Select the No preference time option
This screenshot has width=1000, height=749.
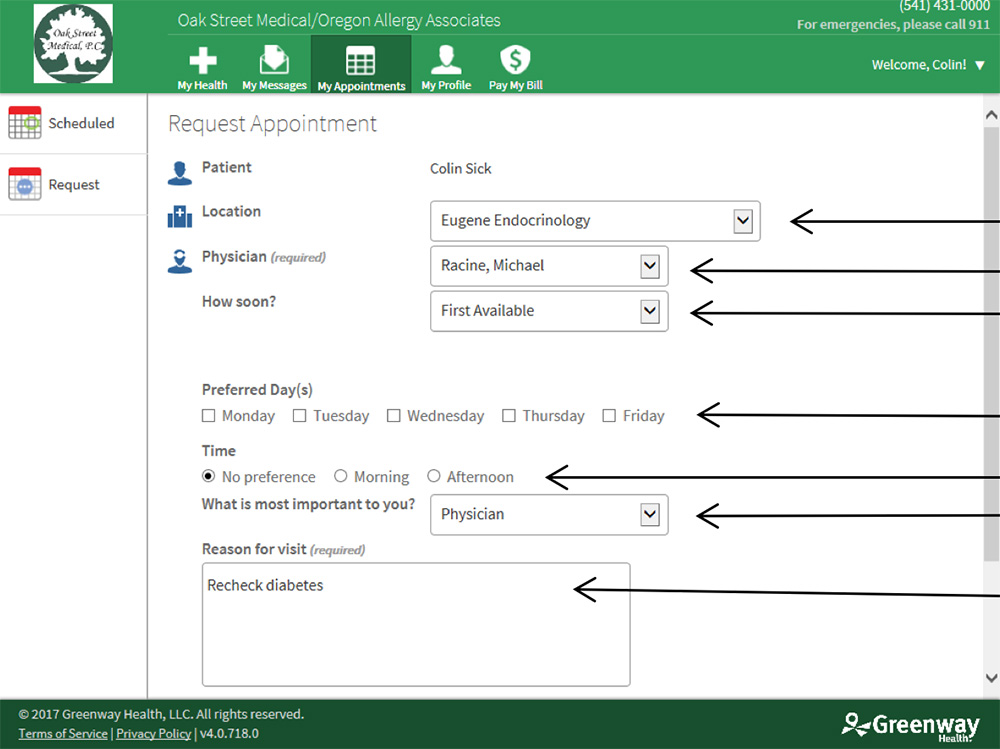click(209, 476)
